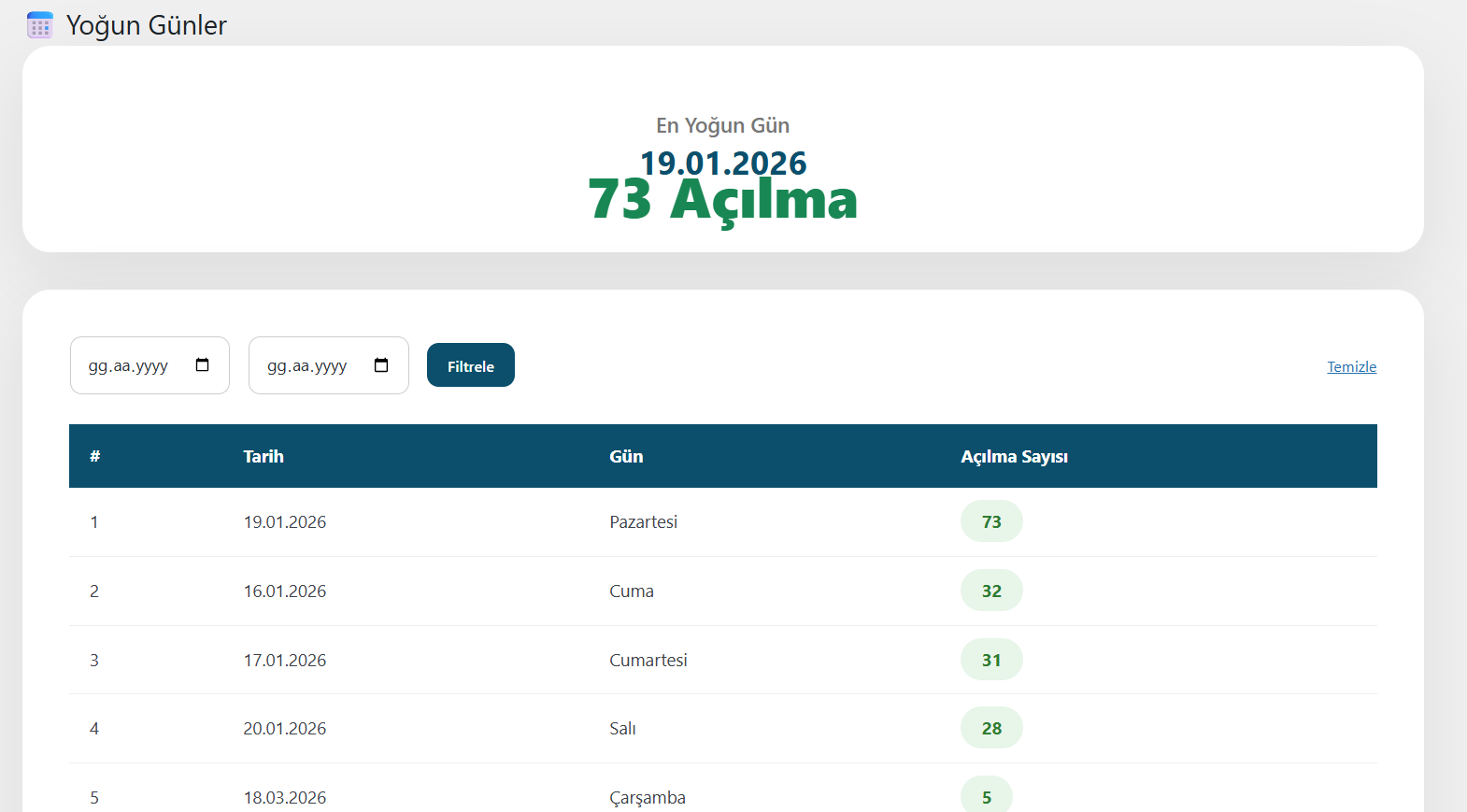Click the Cuma day cell

point(632,591)
